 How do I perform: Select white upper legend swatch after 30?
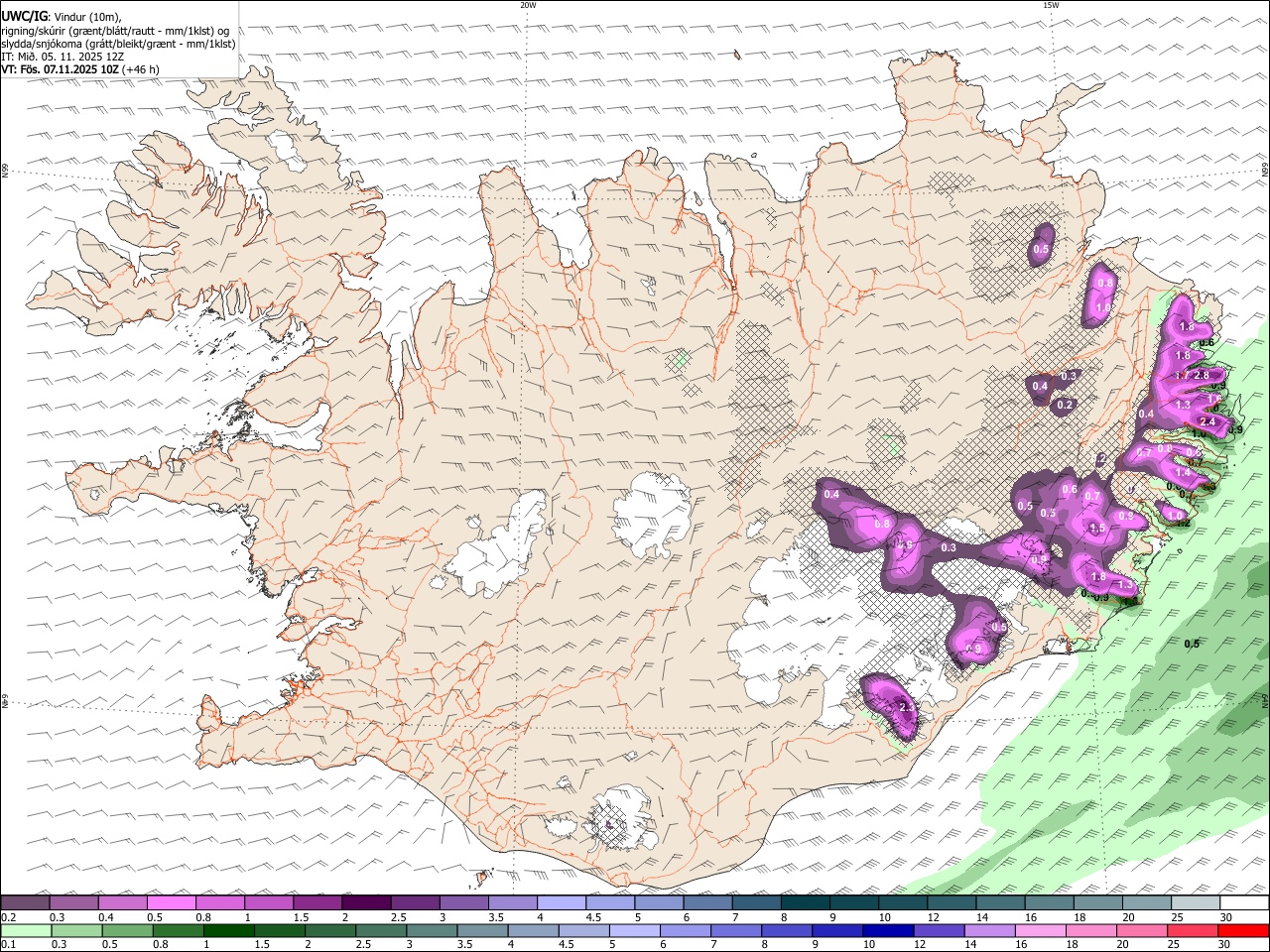pos(1244,903)
